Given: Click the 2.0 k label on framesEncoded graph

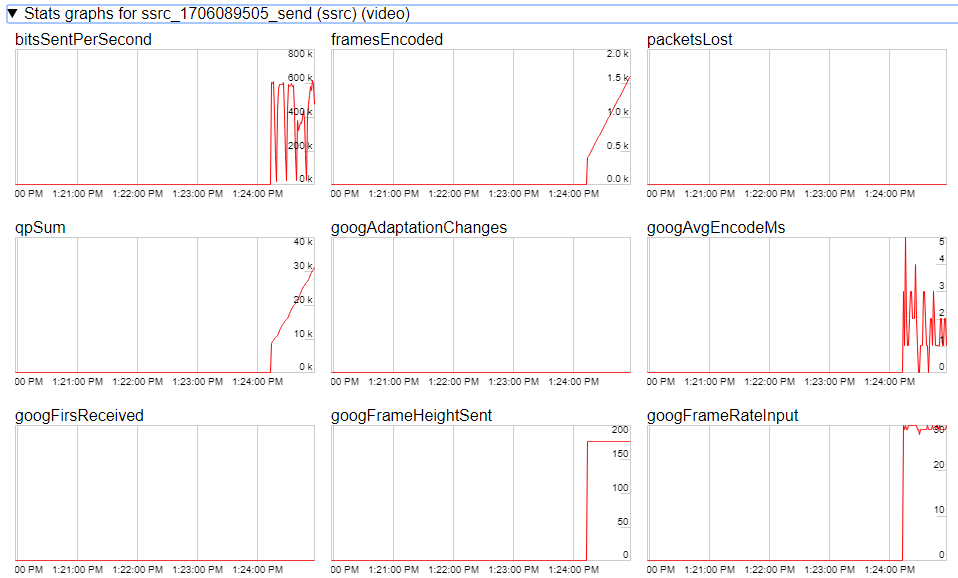Looking at the screenshot, I should 617,54.
